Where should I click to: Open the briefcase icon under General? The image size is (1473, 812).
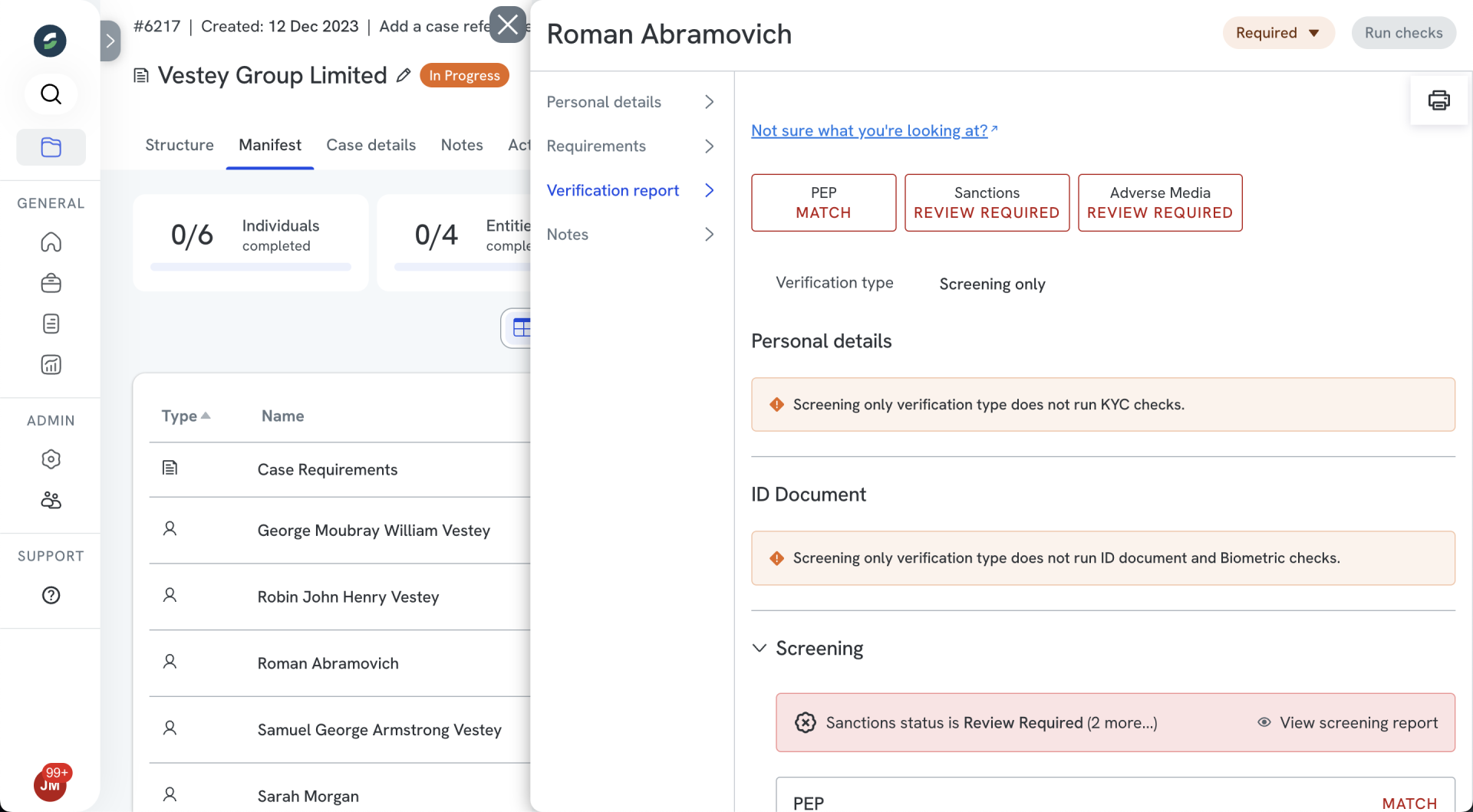[x=51, y=283]
